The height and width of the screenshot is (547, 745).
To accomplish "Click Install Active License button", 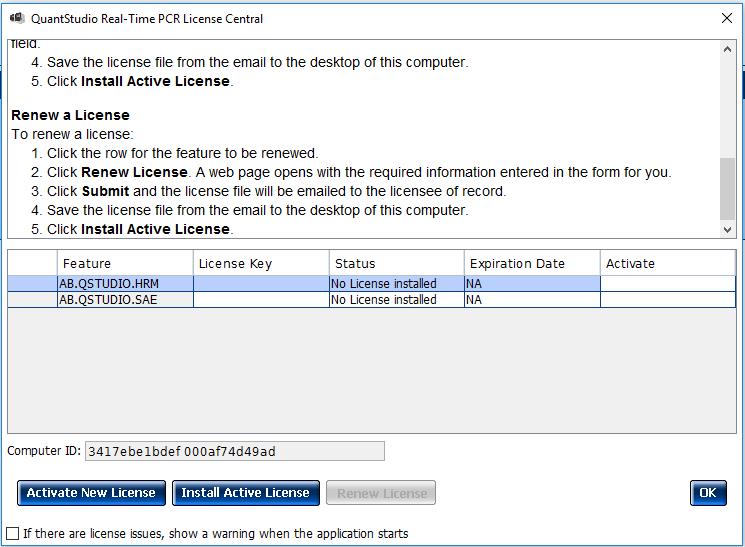I will coord(246,493).
